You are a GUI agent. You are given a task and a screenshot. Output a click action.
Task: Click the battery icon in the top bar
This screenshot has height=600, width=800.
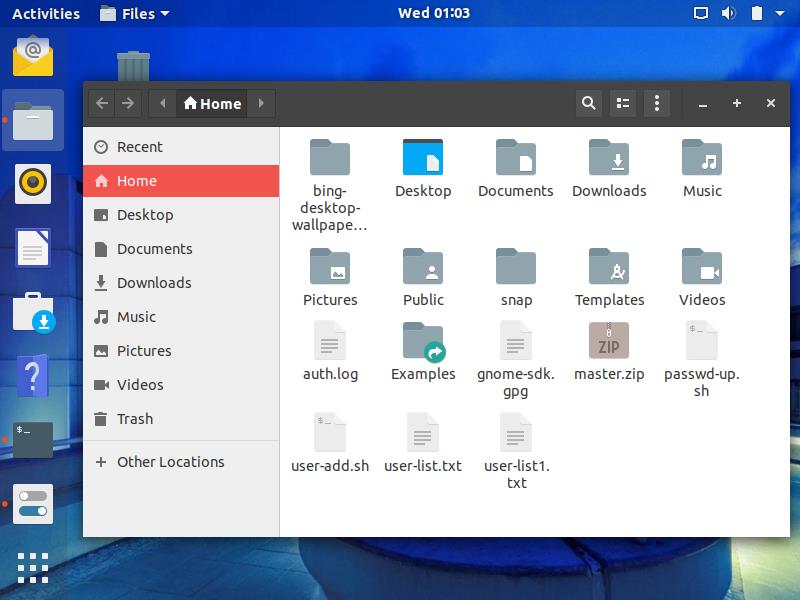click(757, 13)
